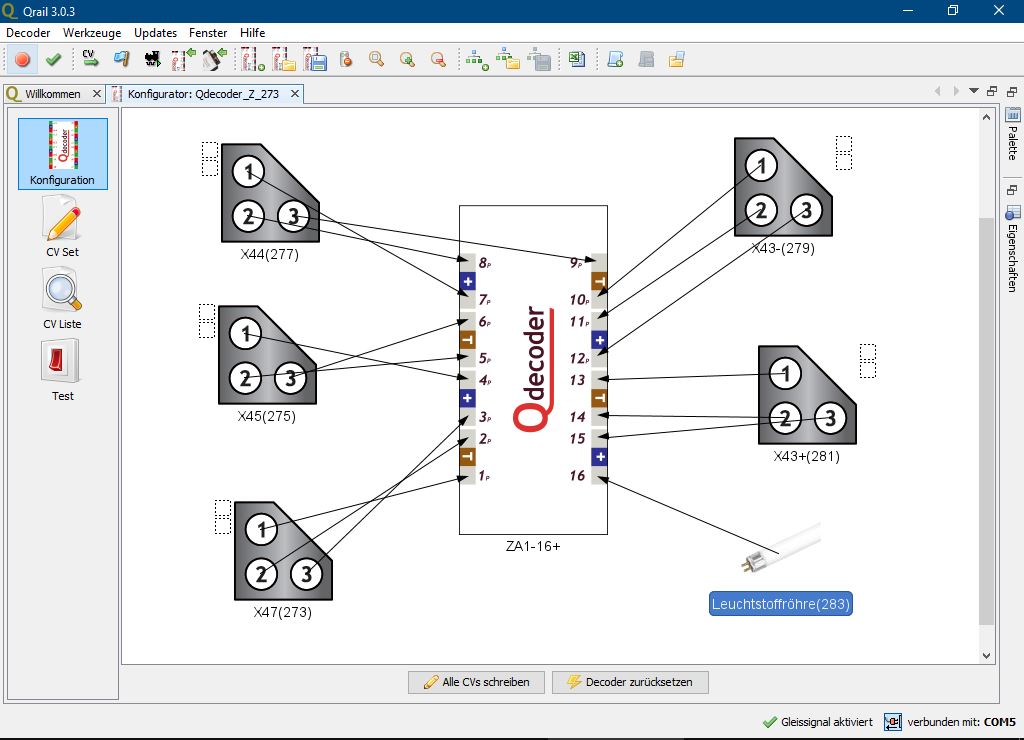Image resolution: width=1024 pixels, height=740 pixels.
Task: Click the new tree structure toolbar icon
Action: coord(477,60)
